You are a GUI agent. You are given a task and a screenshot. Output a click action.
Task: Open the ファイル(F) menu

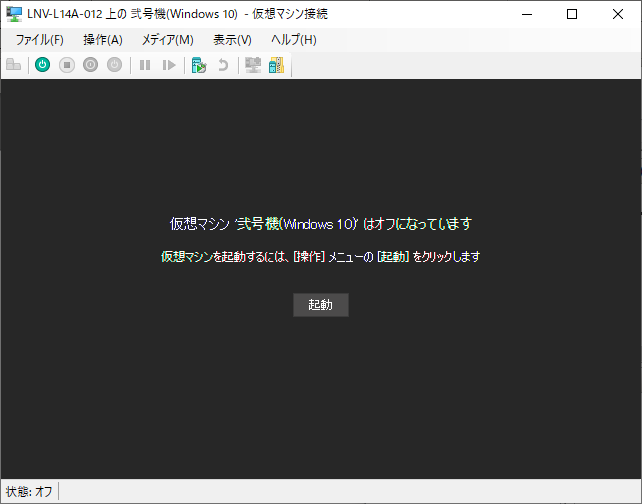[39, 40]
